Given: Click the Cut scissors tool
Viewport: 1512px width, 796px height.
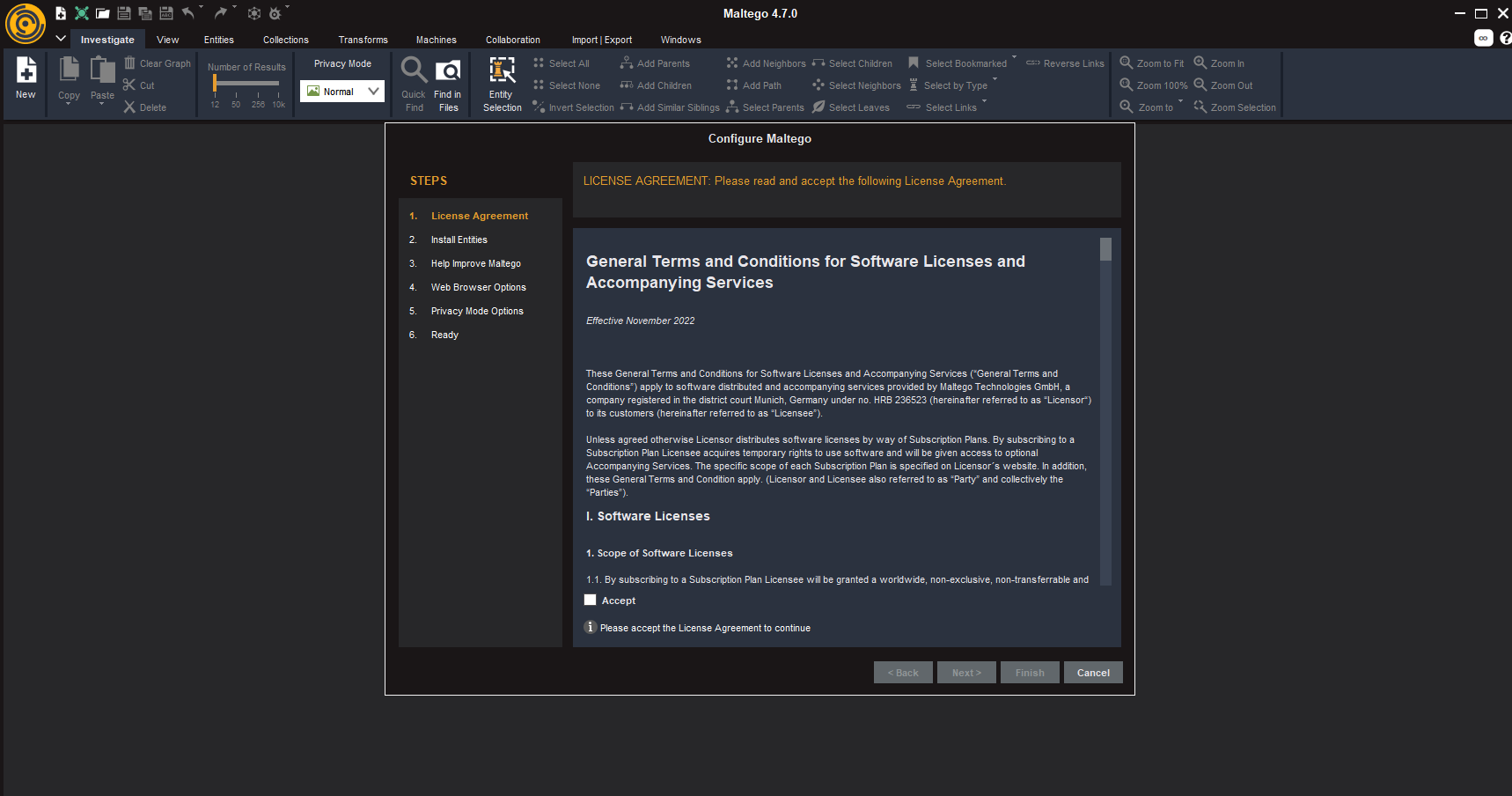Looking at the screenshot, I should point(139,85).
